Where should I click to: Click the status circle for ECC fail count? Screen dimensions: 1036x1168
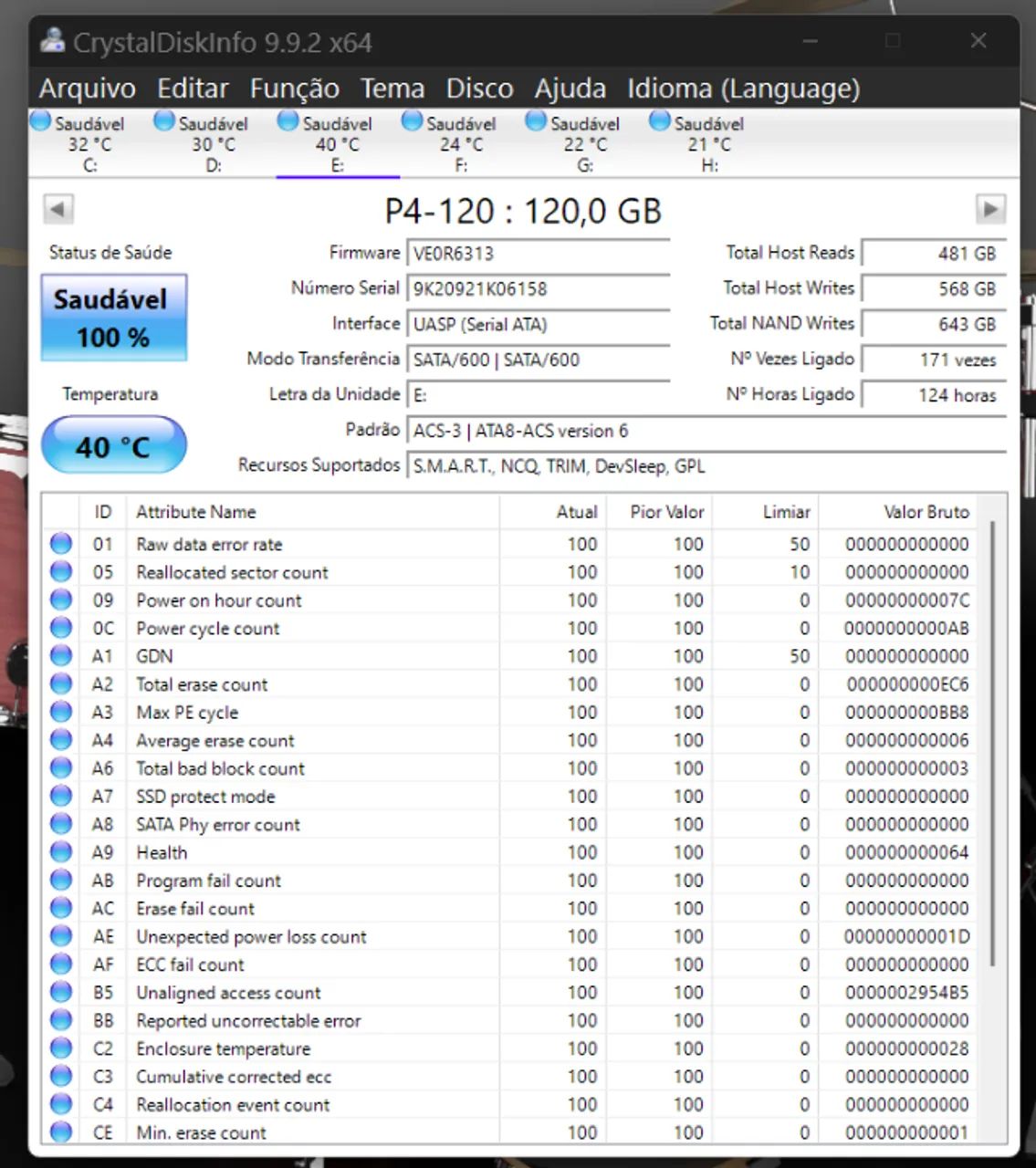(61, 965)
